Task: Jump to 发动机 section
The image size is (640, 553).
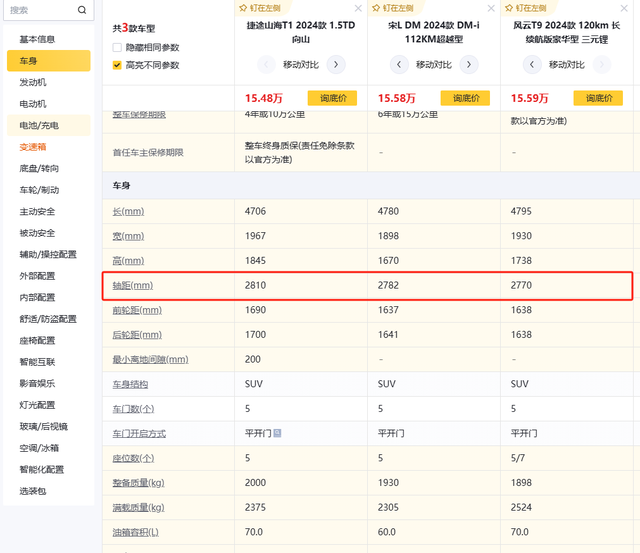Action: (x=33, y=82)
